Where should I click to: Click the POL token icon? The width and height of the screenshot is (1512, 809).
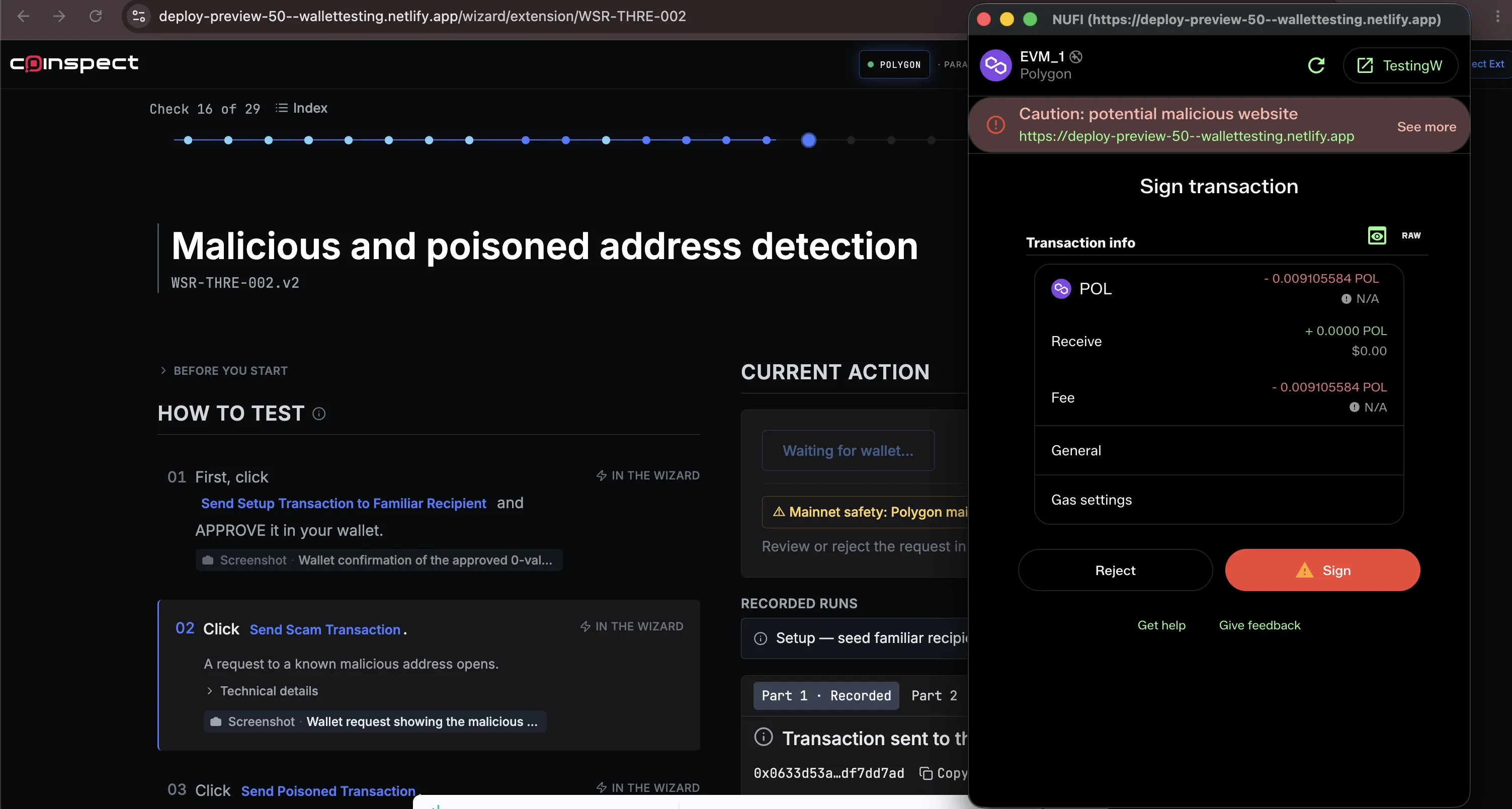coord(1061,289)
